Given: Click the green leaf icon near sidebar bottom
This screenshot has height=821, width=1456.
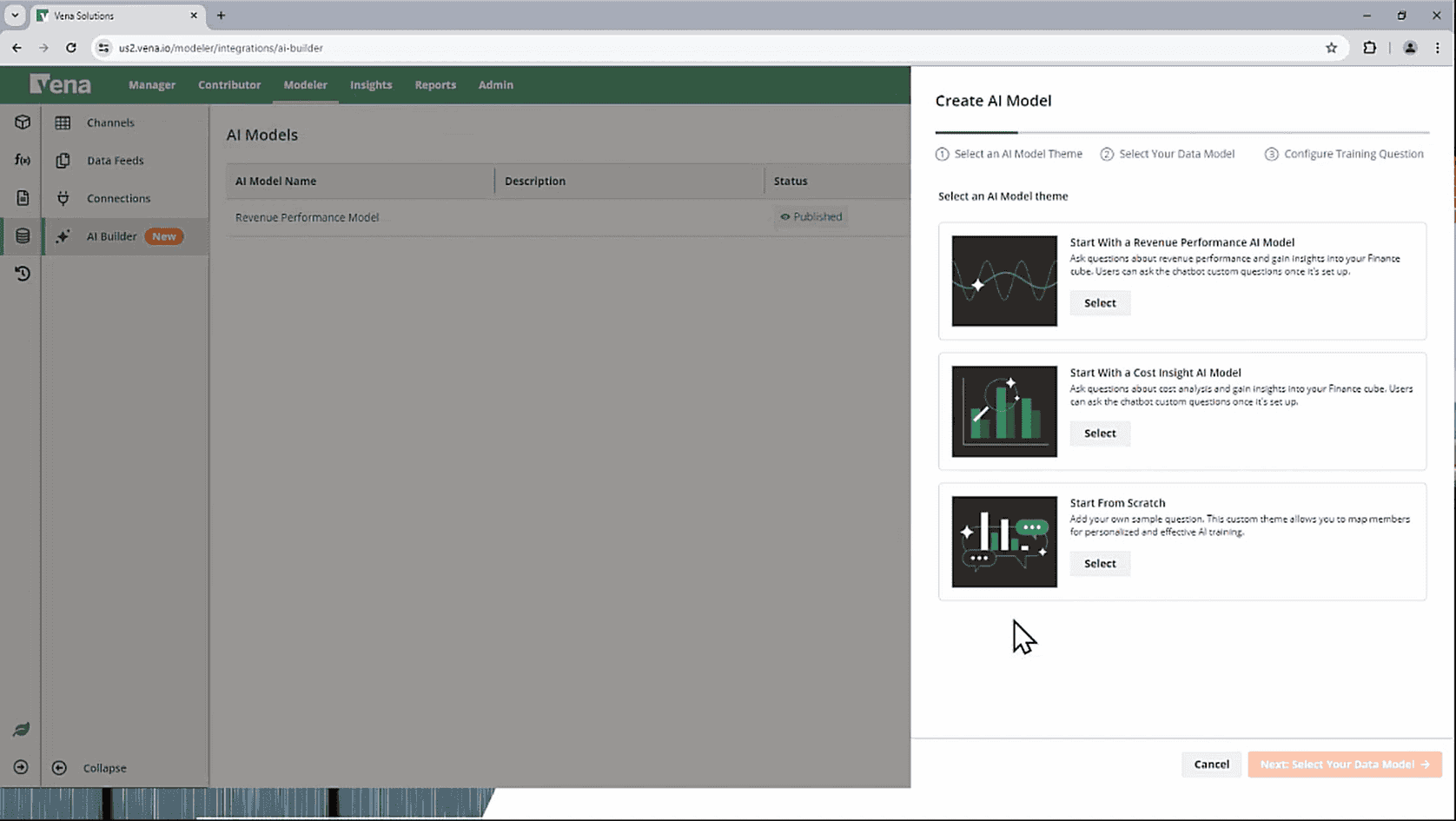Looking at the screenshot, I should (21, 729).
